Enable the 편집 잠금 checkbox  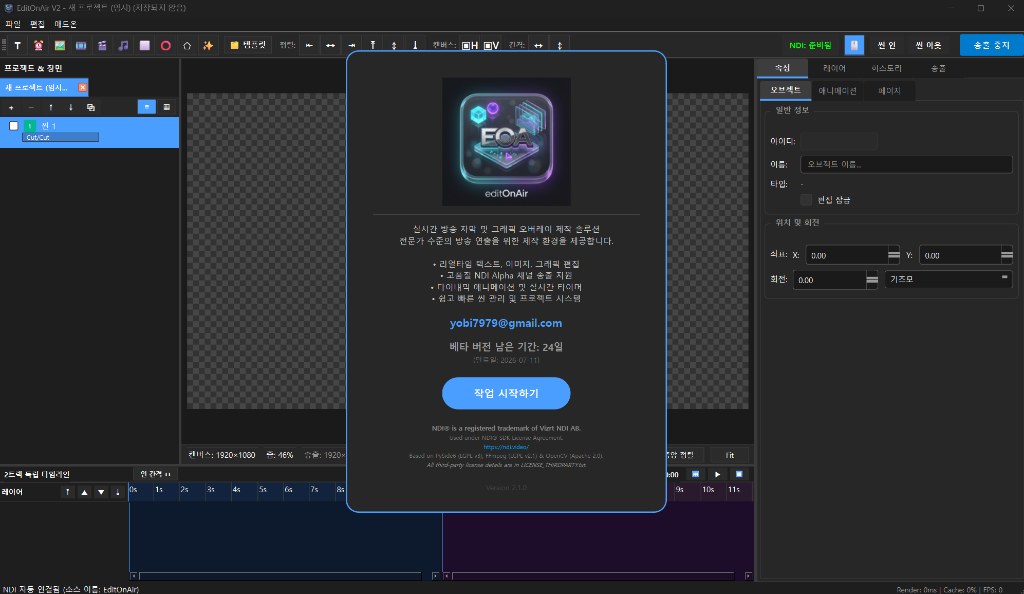tap(806, 200)
